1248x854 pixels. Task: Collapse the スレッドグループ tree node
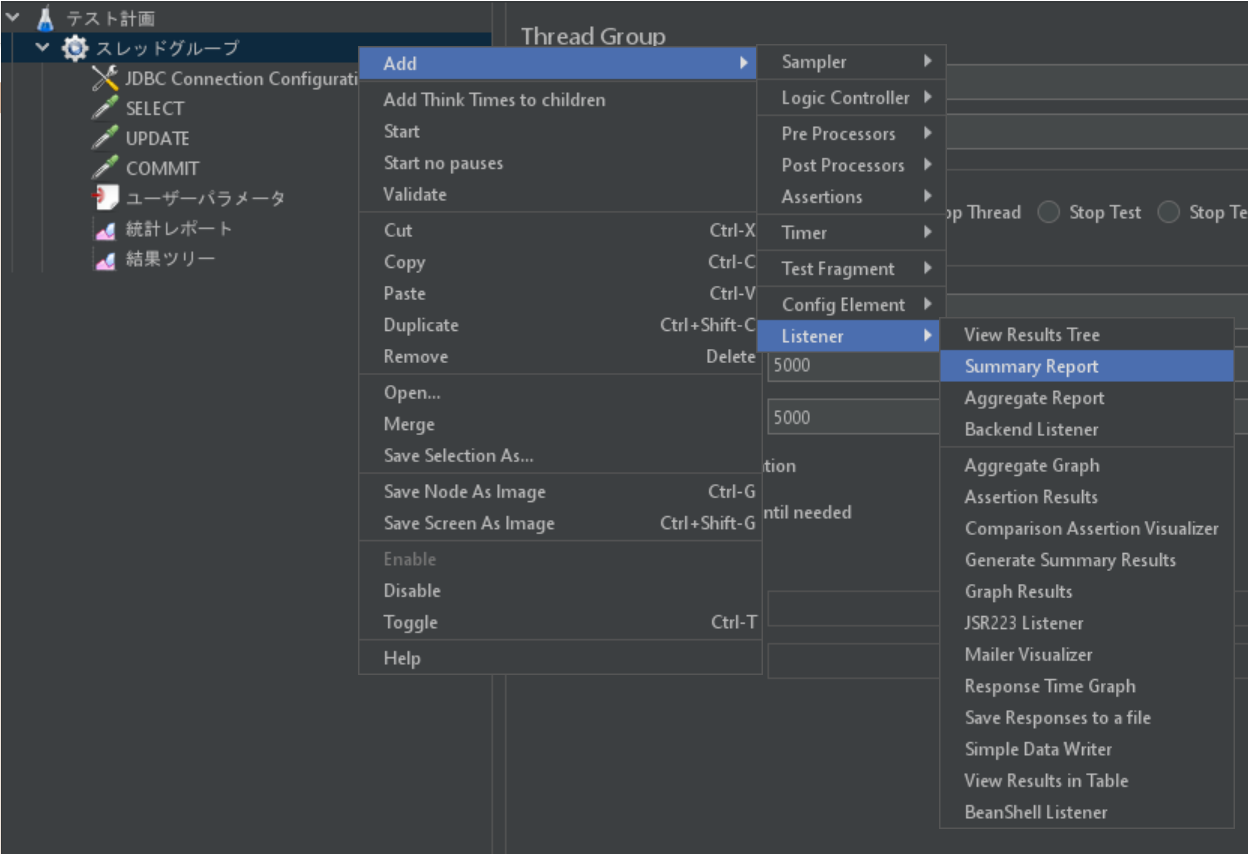click(42, 47)
